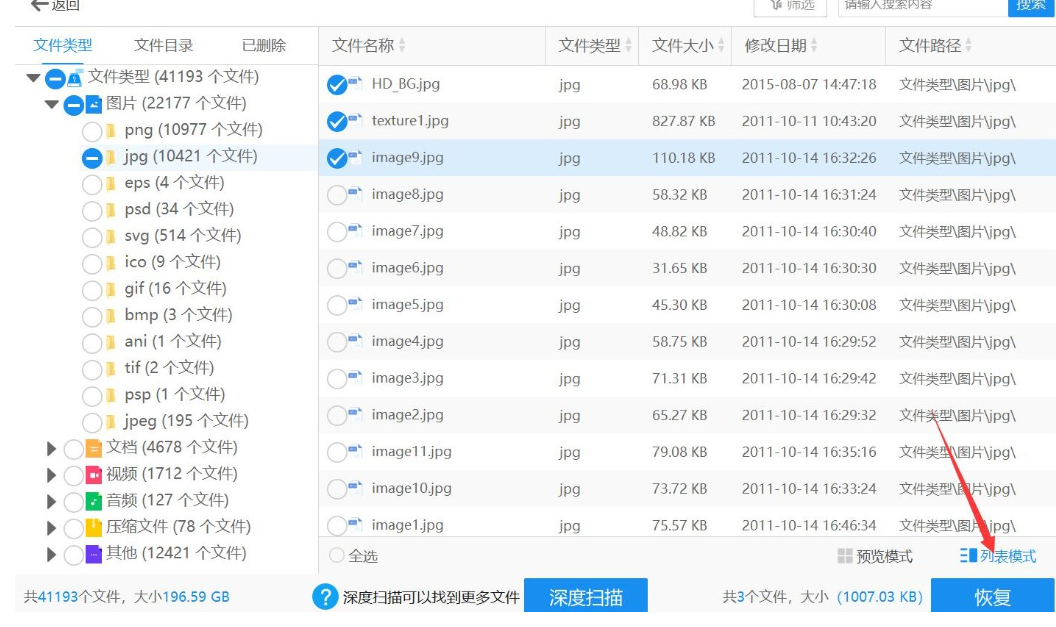The width and height of the screenshot is (1056, 627).
Task: Click the 其他 category icon
Action: pos(94,554)
